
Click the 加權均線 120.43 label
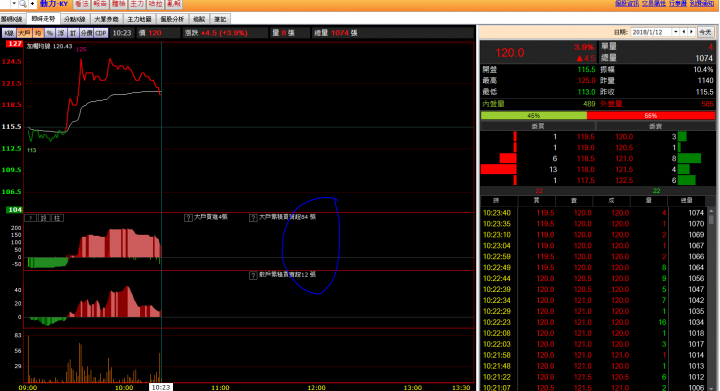point(49,46)
